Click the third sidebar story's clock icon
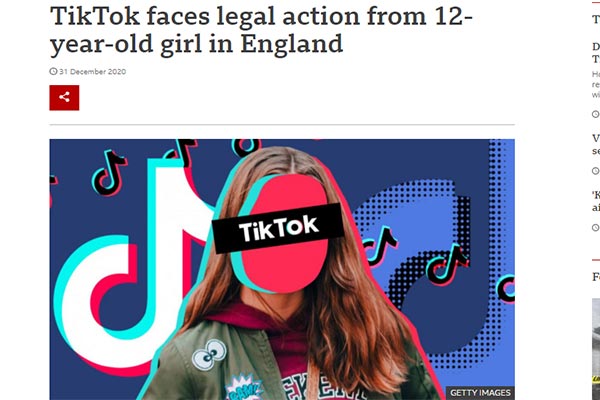 click(596, 227)
